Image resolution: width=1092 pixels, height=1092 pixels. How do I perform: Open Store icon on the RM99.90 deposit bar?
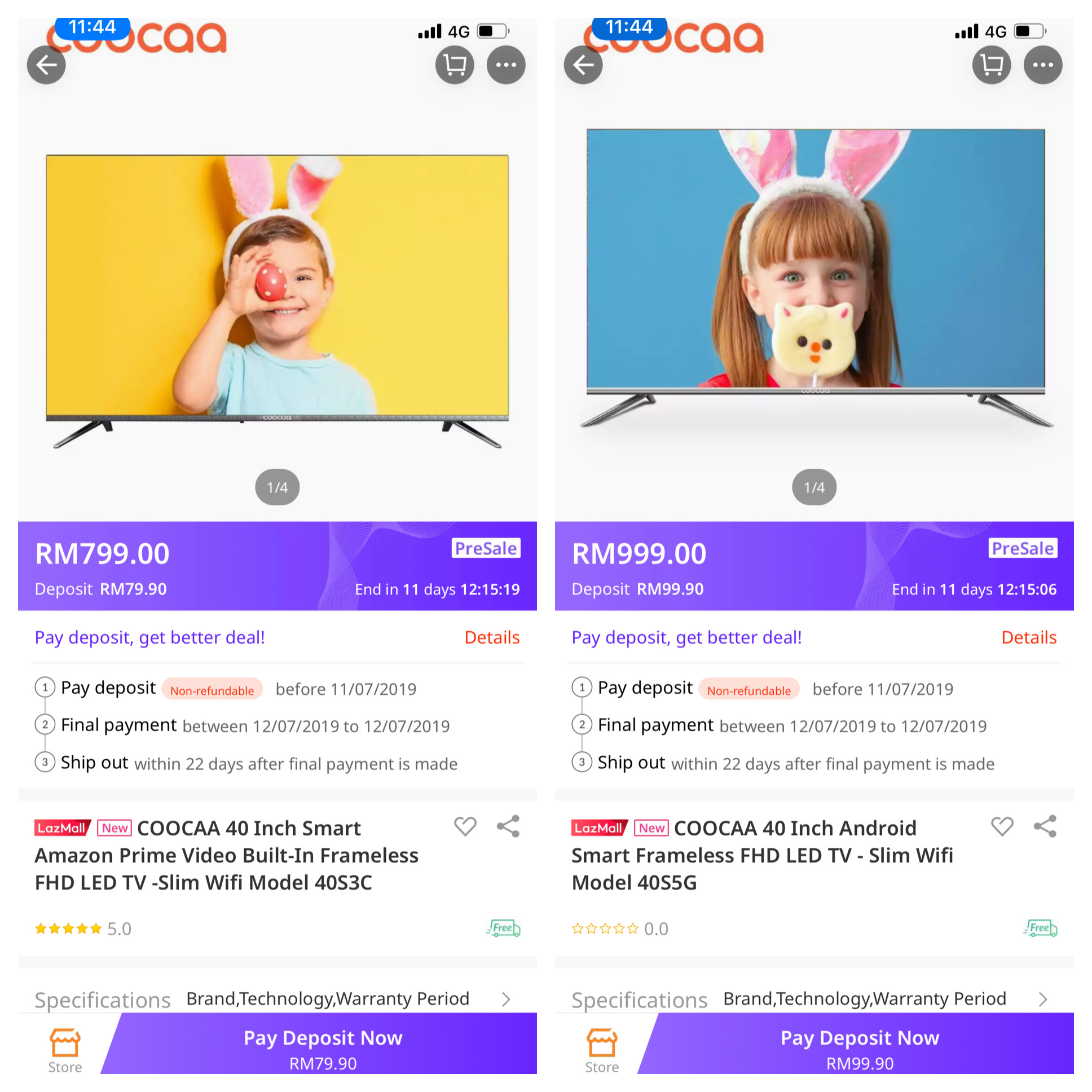[602, 1050]
